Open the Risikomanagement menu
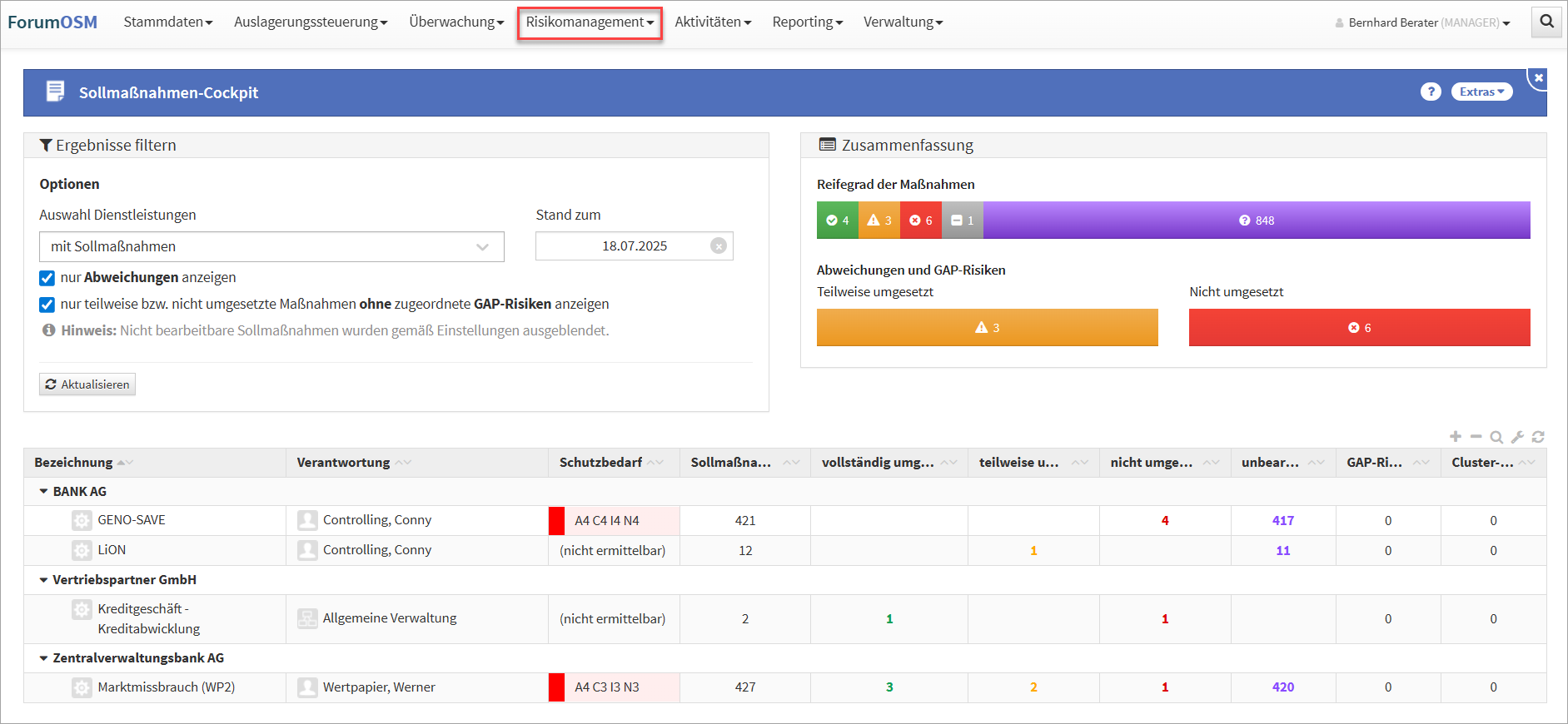This screenshot has width=1568, height=724. pyautogui.click(x=589, y=22)
